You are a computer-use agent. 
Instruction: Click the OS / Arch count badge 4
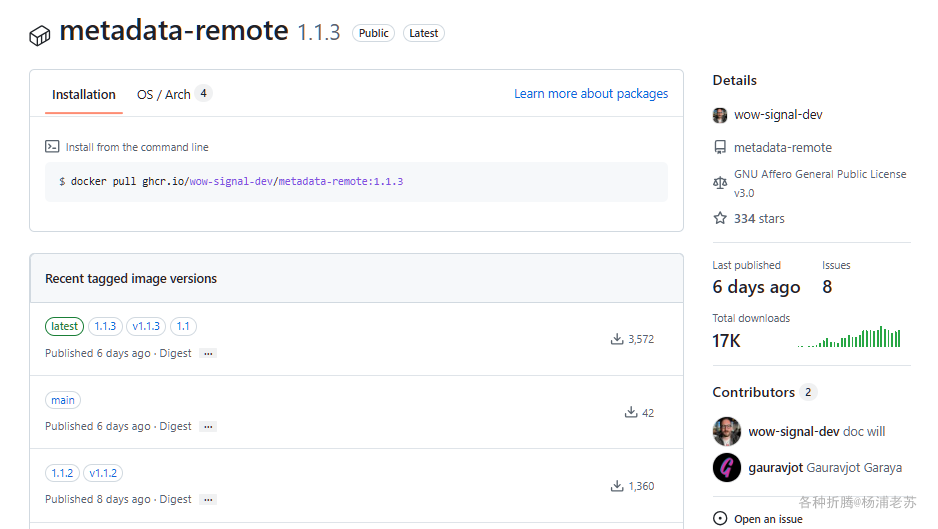pyautogui.click(x=203, y=93)
